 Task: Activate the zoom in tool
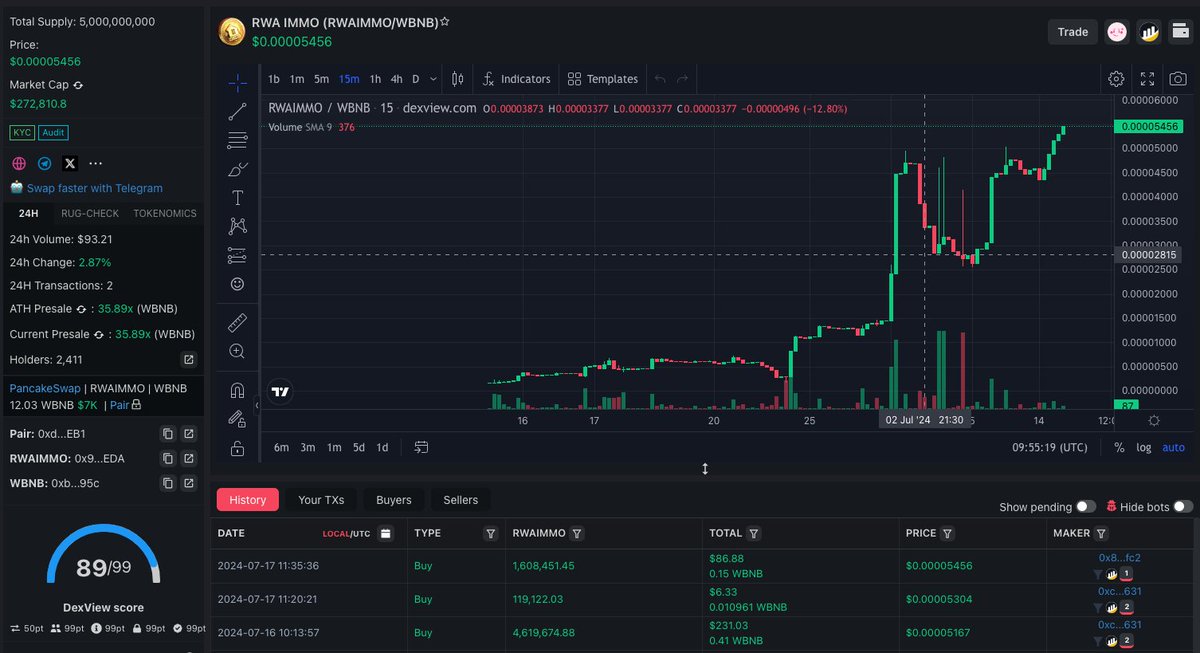[237, 351]
